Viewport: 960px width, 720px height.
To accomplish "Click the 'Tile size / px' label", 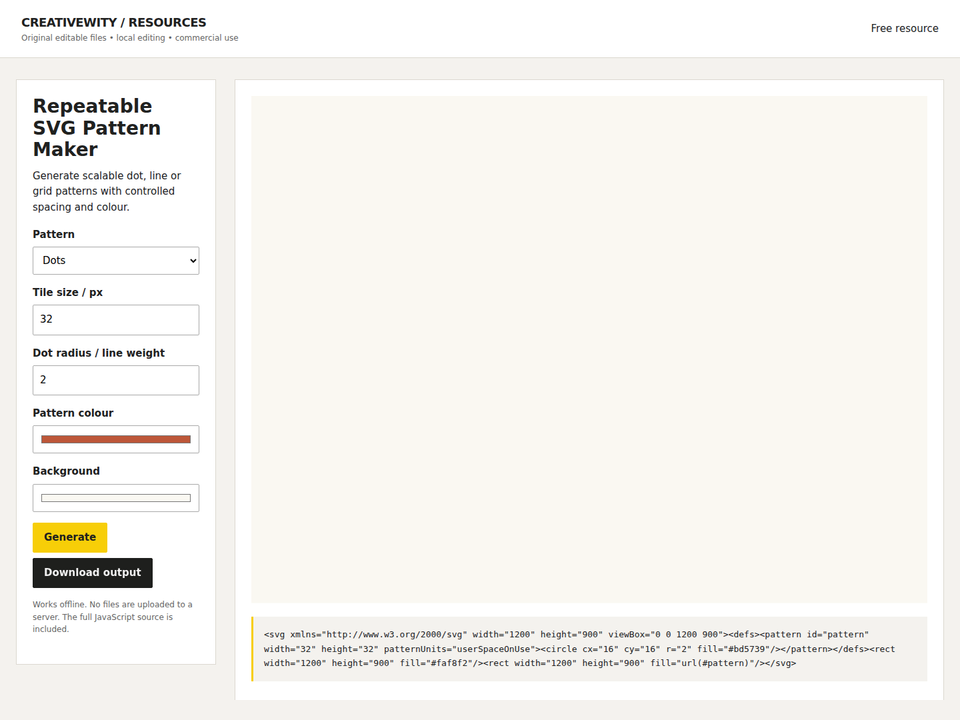I will pyautogui.click(x=67, y=293).
